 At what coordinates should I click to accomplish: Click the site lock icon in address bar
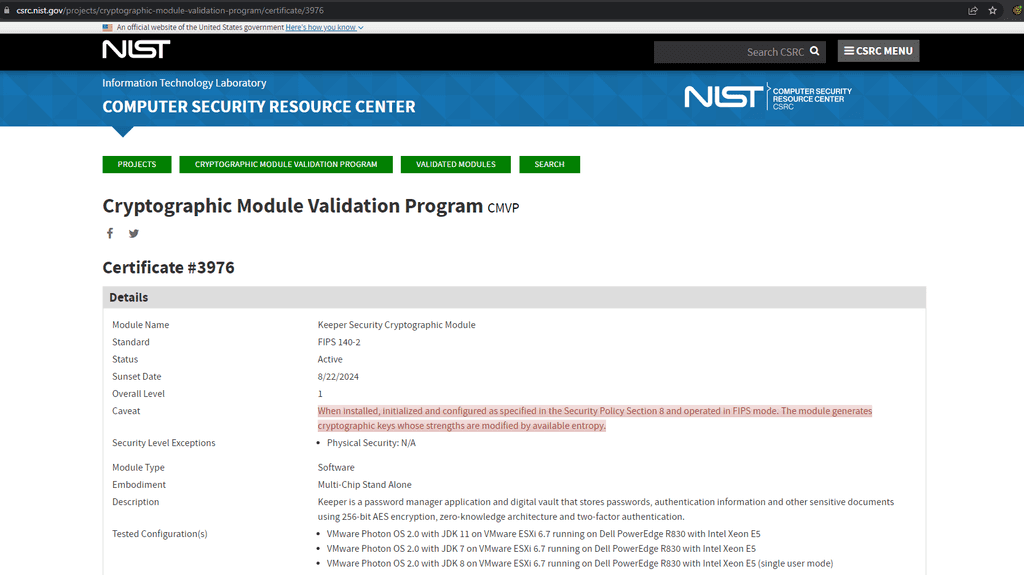click(8, 10)
